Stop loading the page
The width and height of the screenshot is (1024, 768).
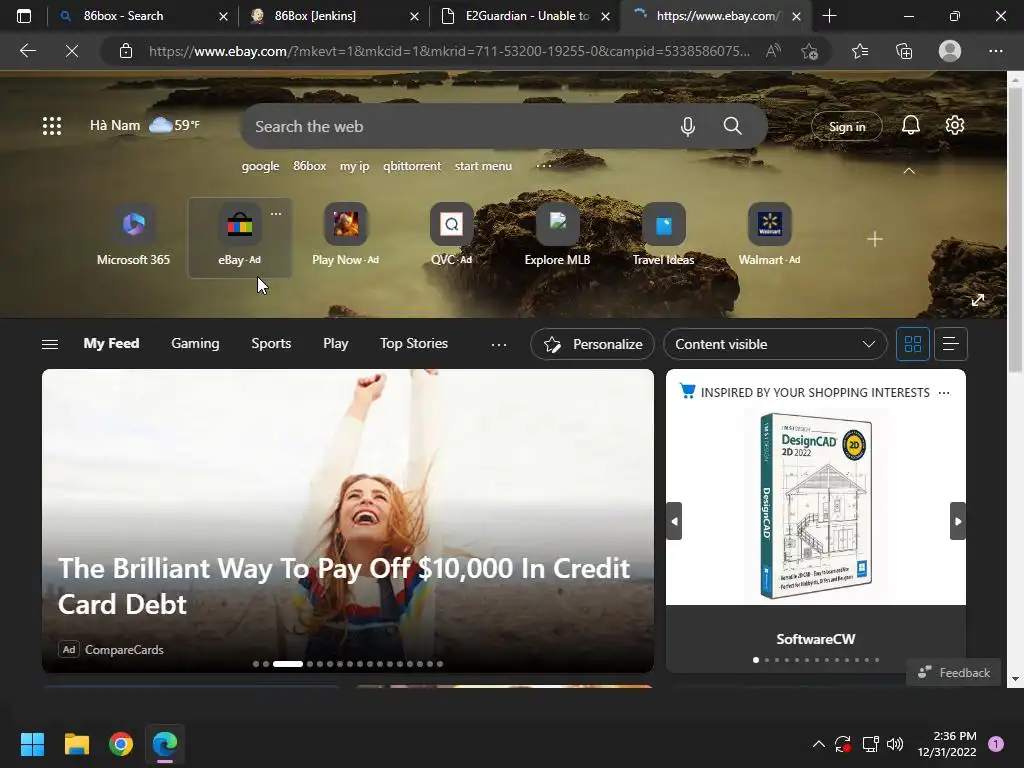tap(72, 51)
